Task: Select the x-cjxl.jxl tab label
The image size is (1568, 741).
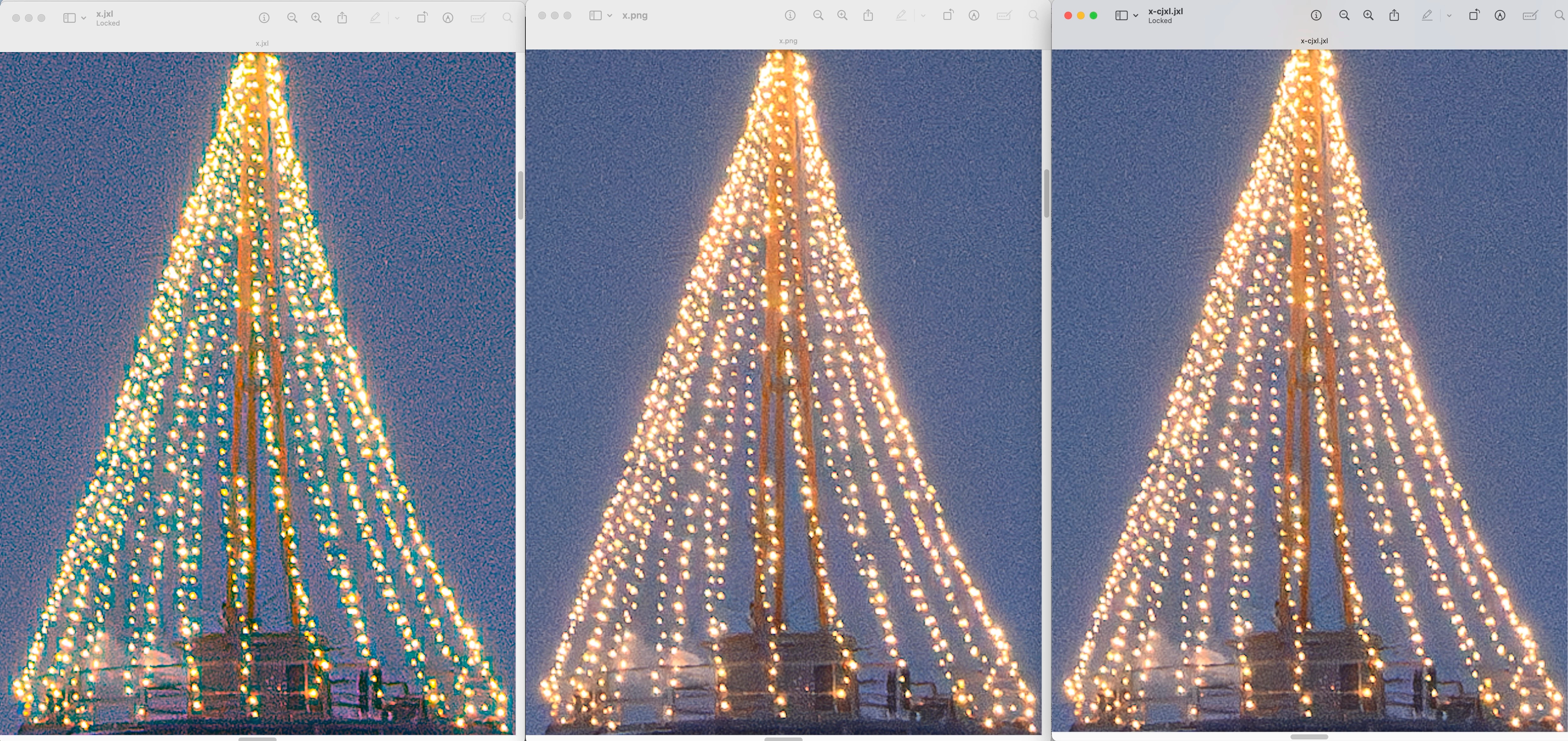Action: tap(1314, 41)
